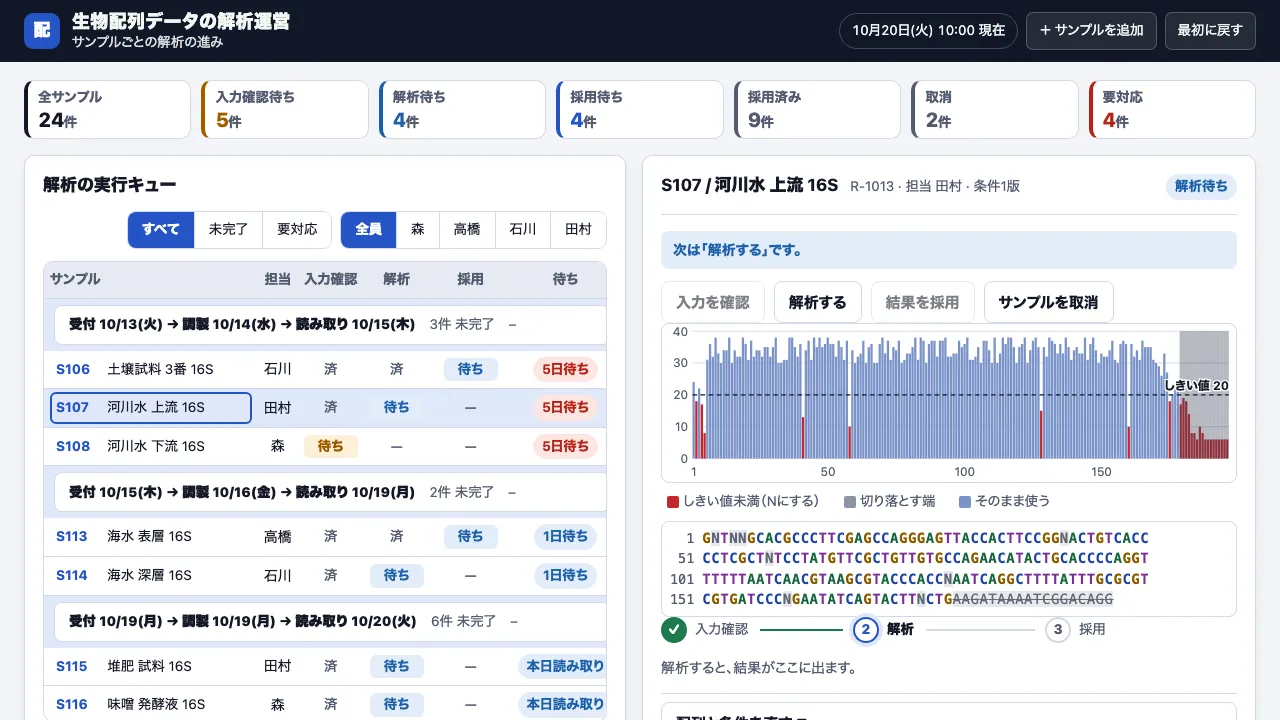The image size is (1280, 720).
Task: Collapse the 受付 10/15(木) batch group
Action: 330,492
